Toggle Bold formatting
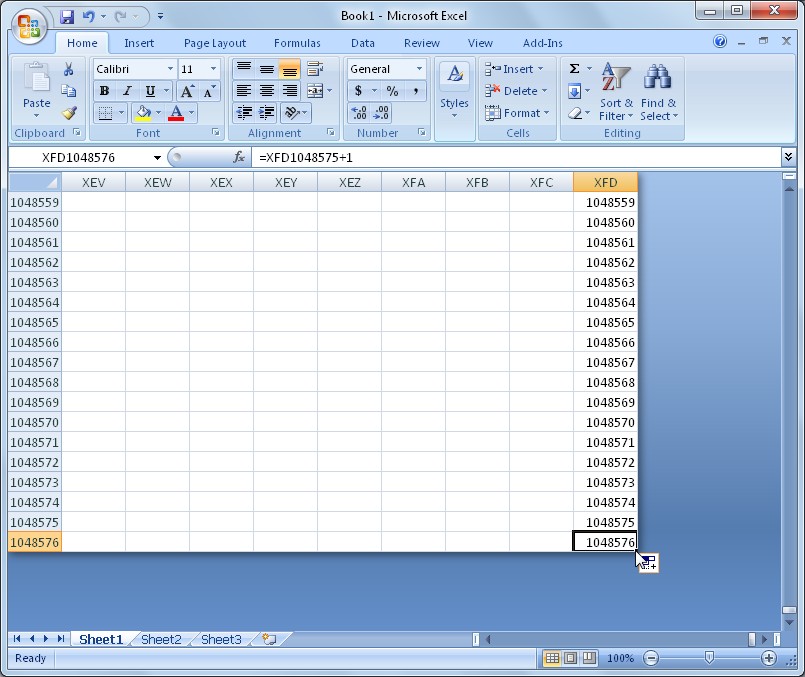The width and height of the screenshot is (805, 677). click(x=104, y=91)
